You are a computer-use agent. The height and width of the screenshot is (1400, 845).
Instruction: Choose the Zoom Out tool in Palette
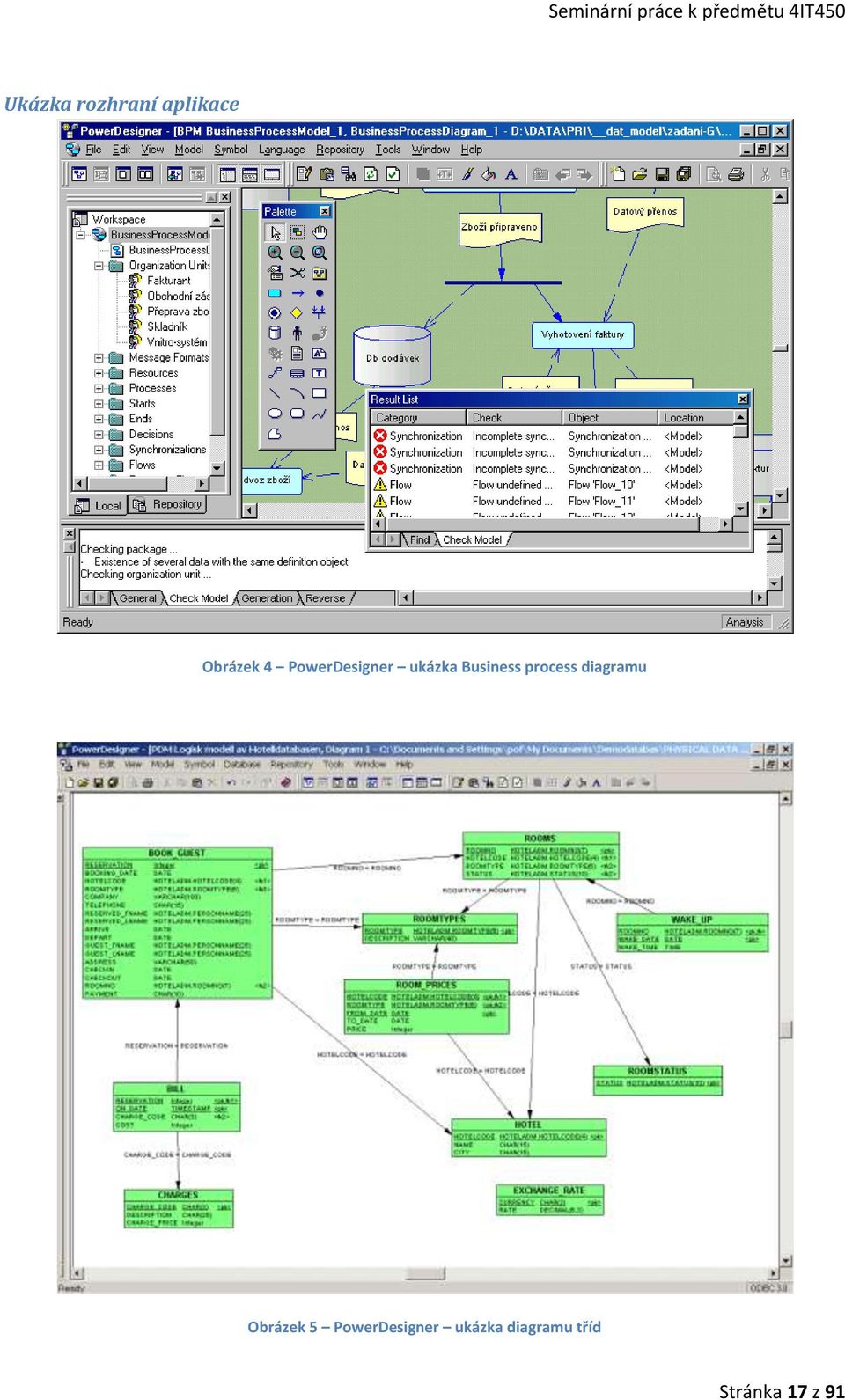coord(298,253)
